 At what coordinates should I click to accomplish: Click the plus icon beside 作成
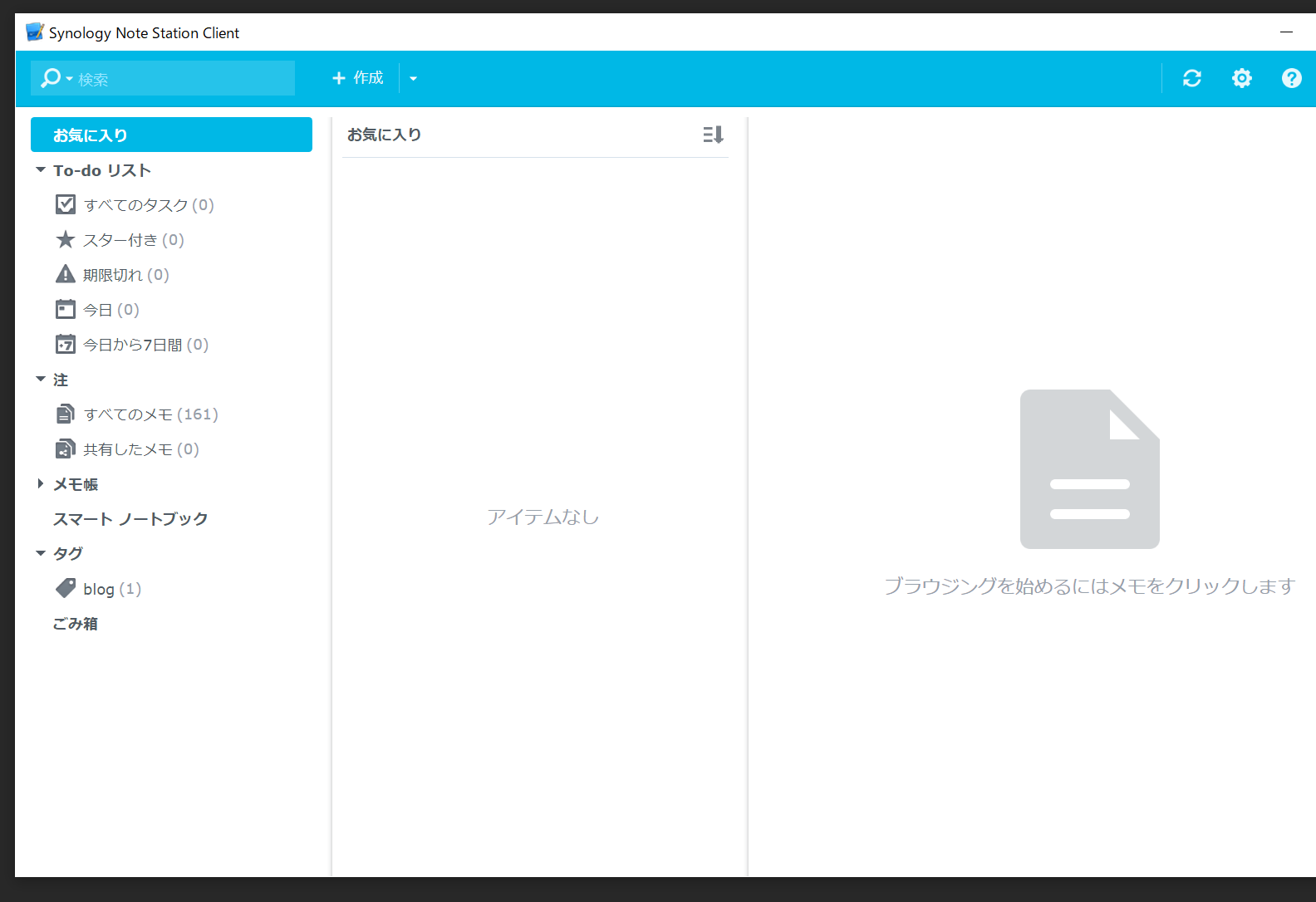(339, 78)
